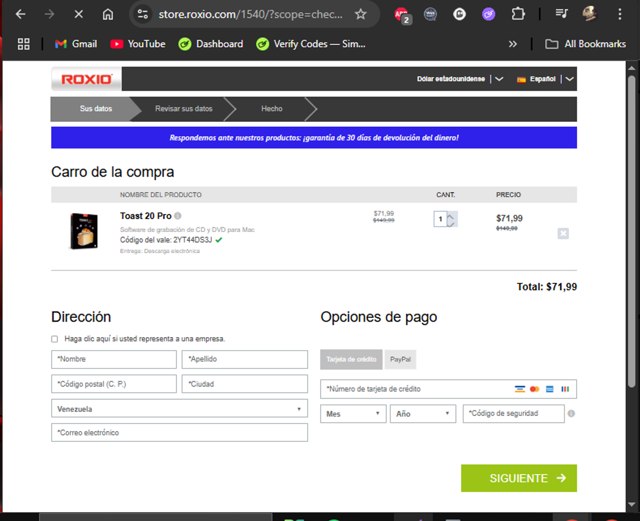Open the Dólar estadounidense currency dropdown
The width and height of the screenshot is (640, 521).
[x=460, y=79]
